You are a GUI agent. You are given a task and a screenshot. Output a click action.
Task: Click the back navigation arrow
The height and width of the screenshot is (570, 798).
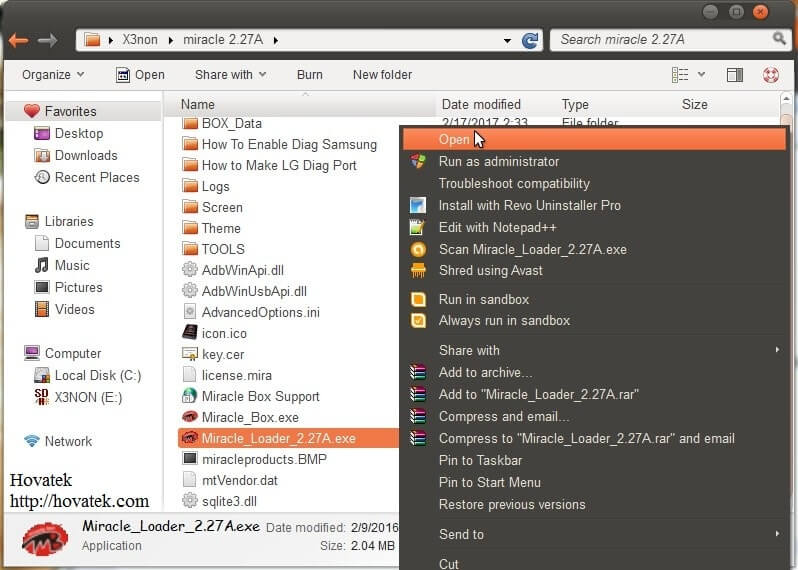click(x=18, y=40)
